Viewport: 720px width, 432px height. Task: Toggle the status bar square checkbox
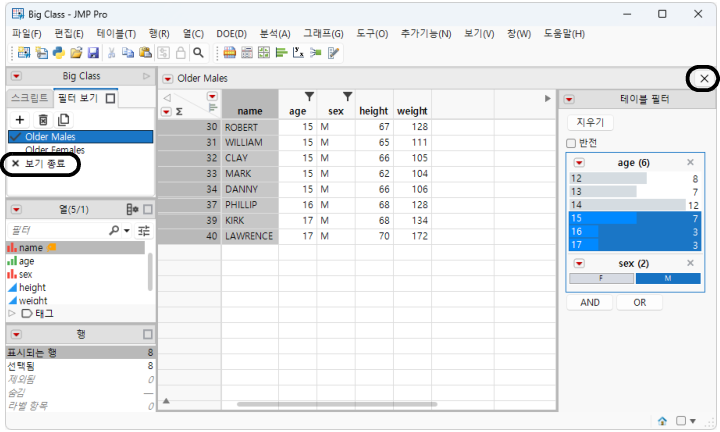[x=681, y=421]
